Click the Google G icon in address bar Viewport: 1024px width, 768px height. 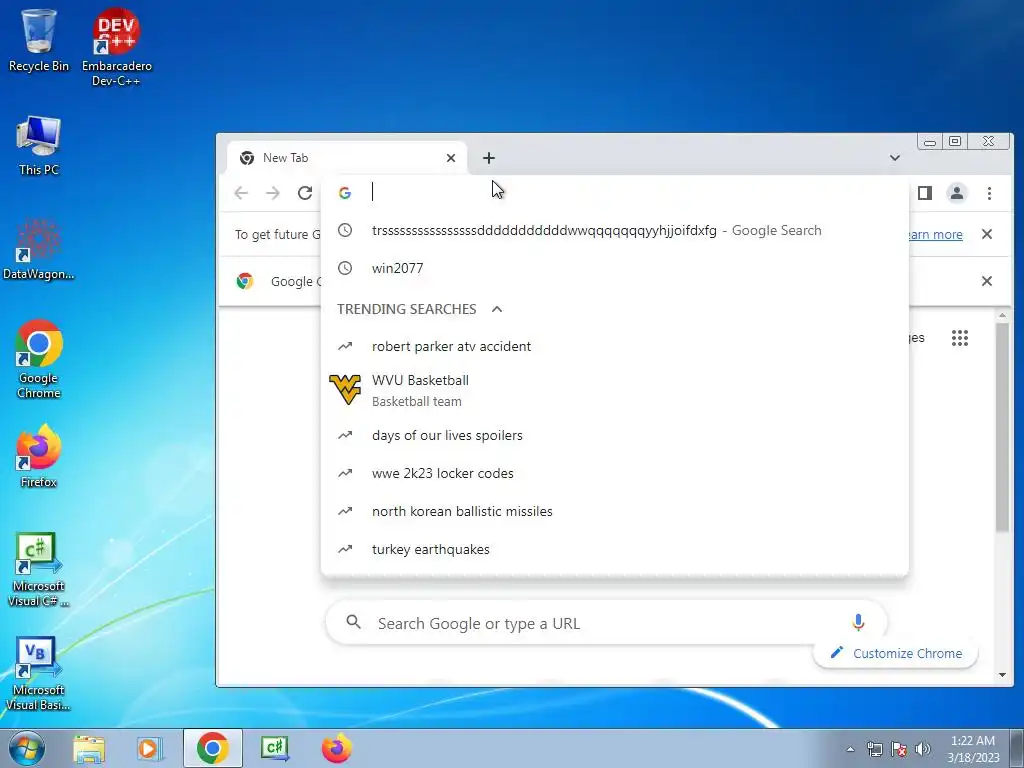pos(345,193)
